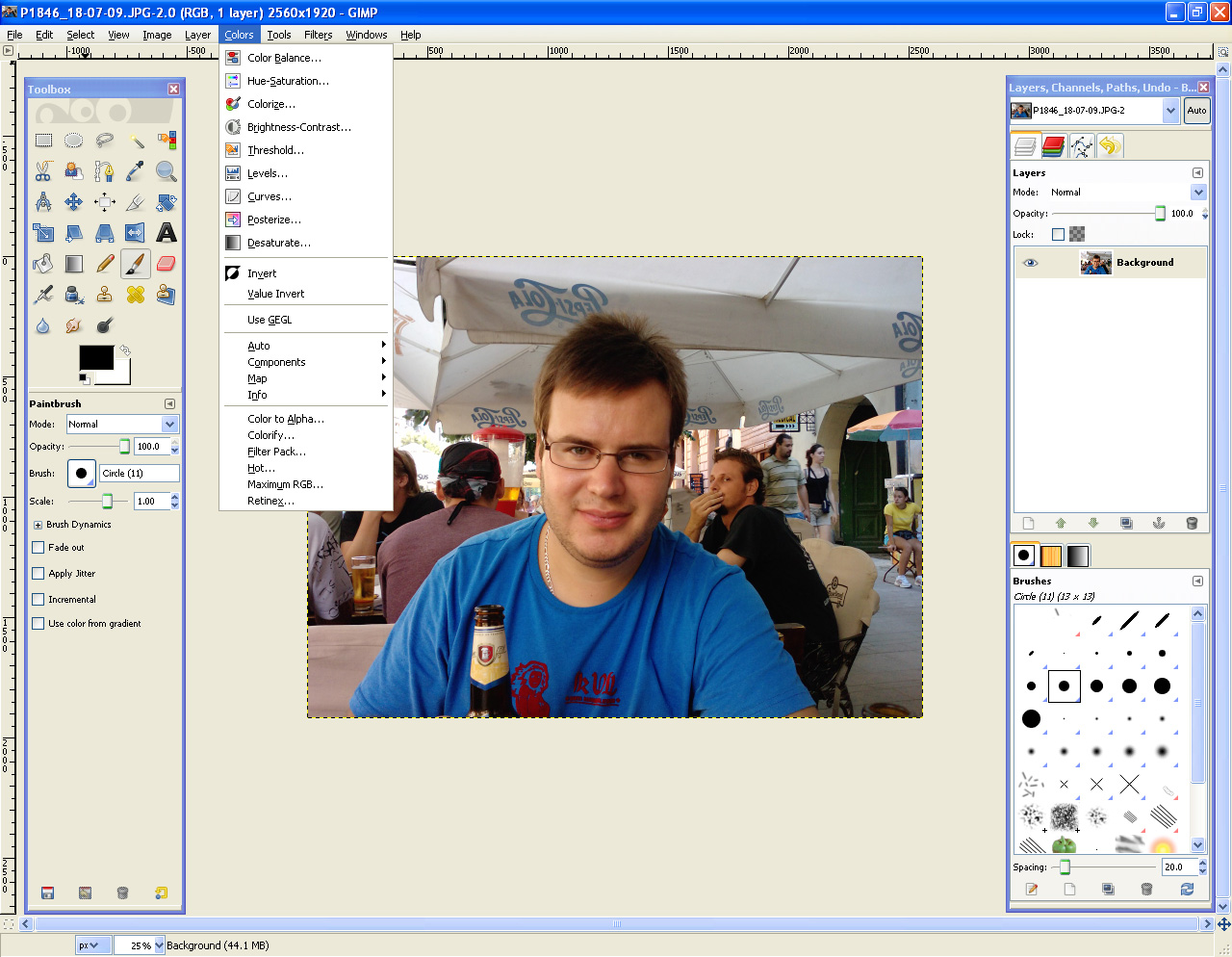Choose the Text tool
This screenshot has width=1232, height=957.
167,233
